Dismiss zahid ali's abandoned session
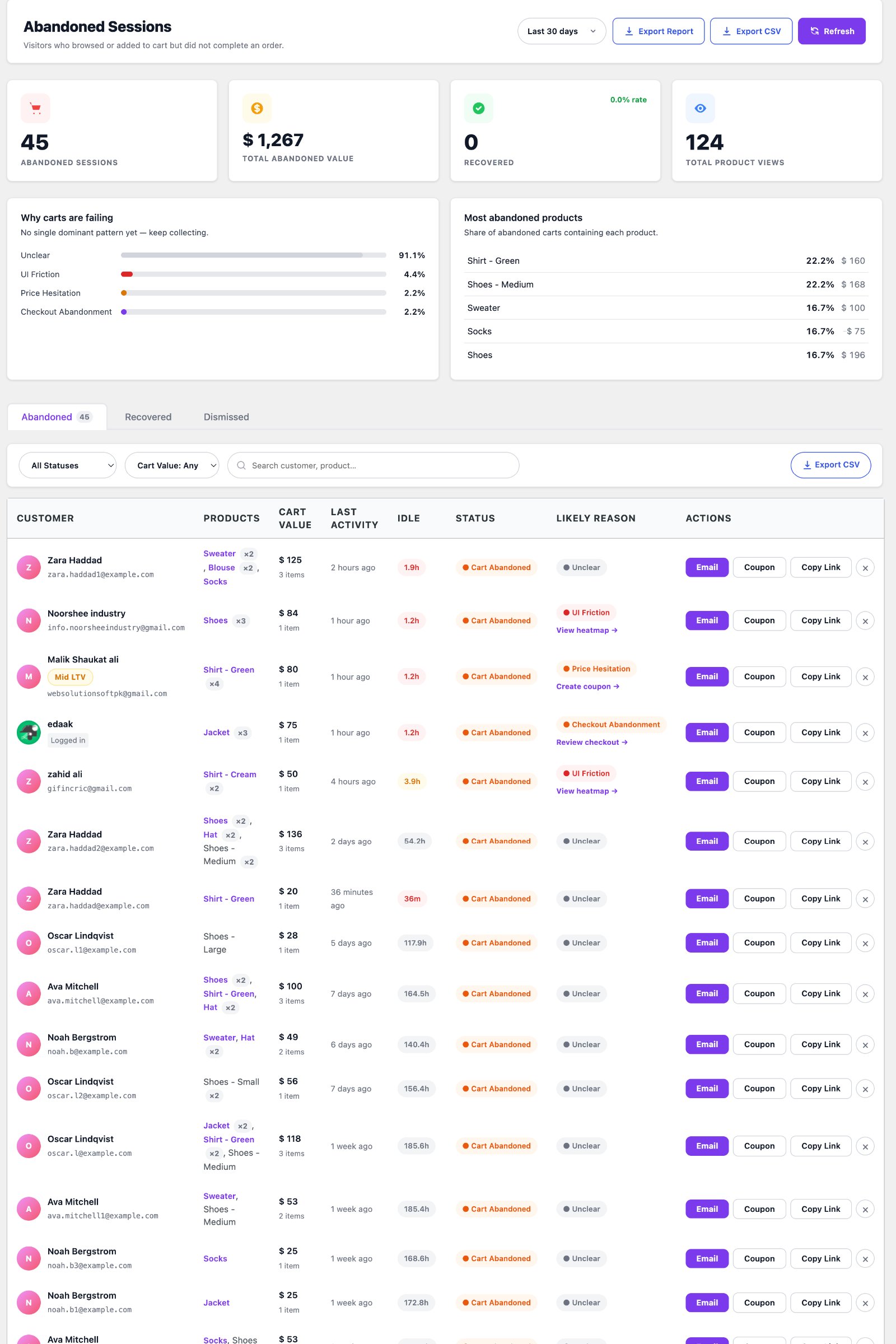The width and height of the screenshot is (896, 1344). 865,782
